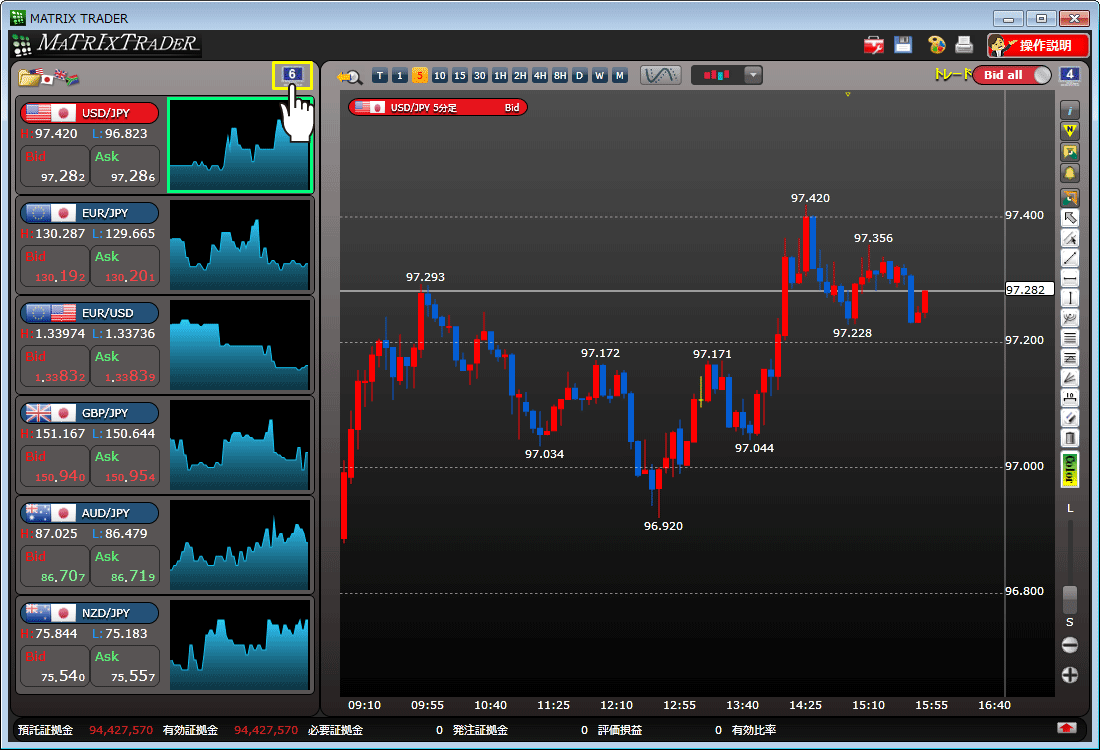Screen dimensions: 1100x750
Task: Open the technical indicator wave icon
Action: [x=660, y=75]
